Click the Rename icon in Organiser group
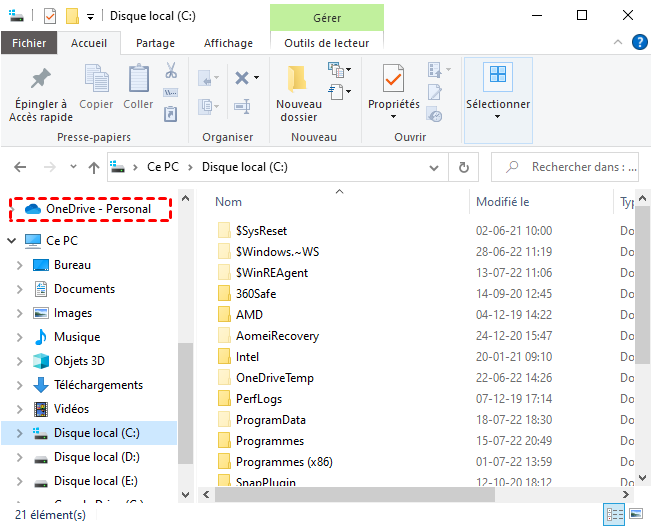This screenshot has width=652, height=527. (242, 106)
